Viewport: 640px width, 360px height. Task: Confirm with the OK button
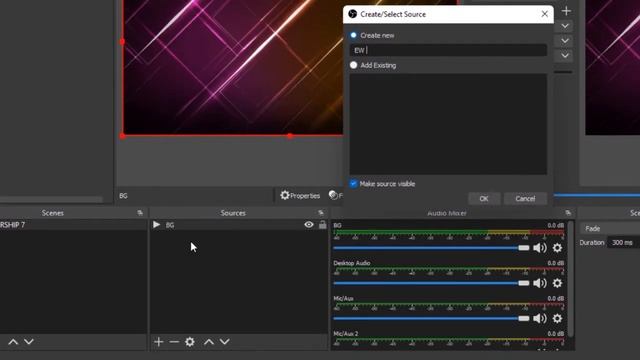484,198
